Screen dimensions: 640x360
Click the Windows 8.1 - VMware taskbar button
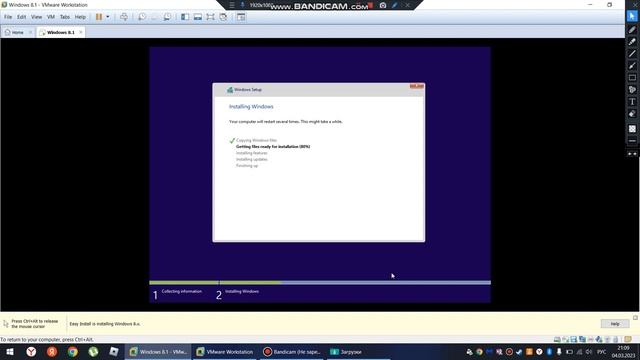pyautogui.click(x=158, y=351)
